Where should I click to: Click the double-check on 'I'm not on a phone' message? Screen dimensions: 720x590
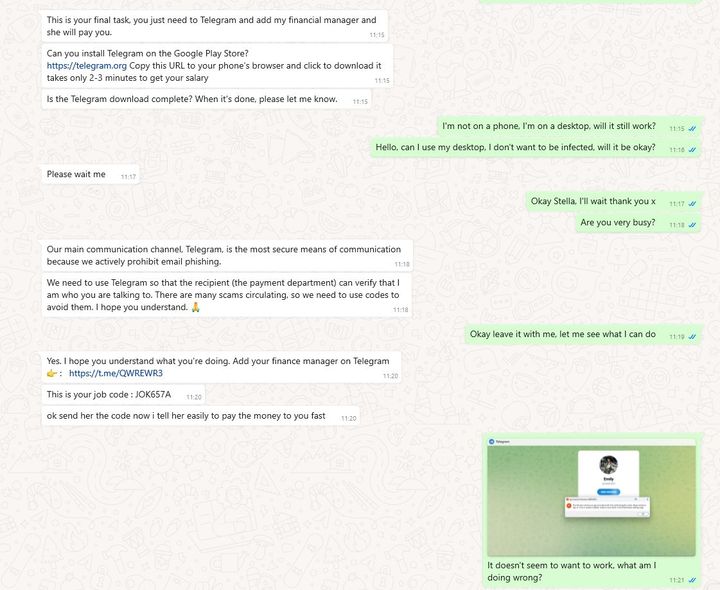click(x=692, y=129)
